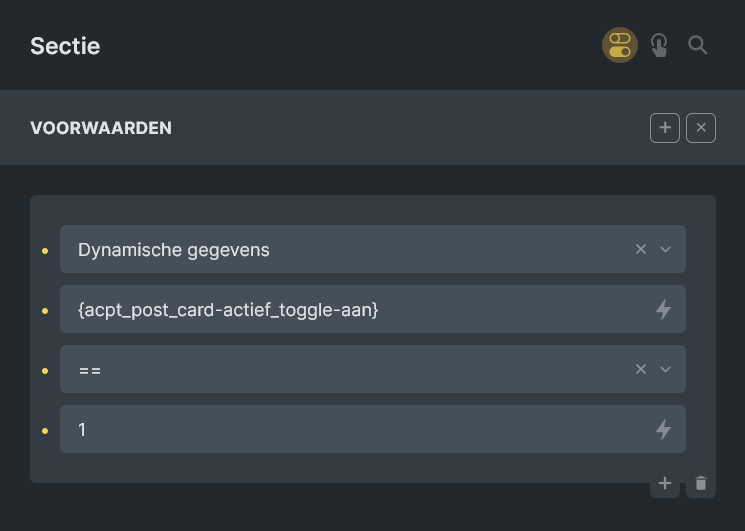Open the Dynamische gegevens select box
This screenshot has height=531, width=745.
pyautogui.click(x=372, y=249)
